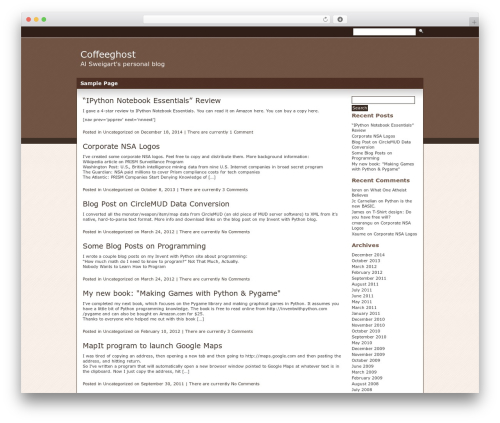Image resolution: width=500 pixels, height=423 pixels.
Task: Focus the sidebar search input box
Action: [x=383, y=100]
